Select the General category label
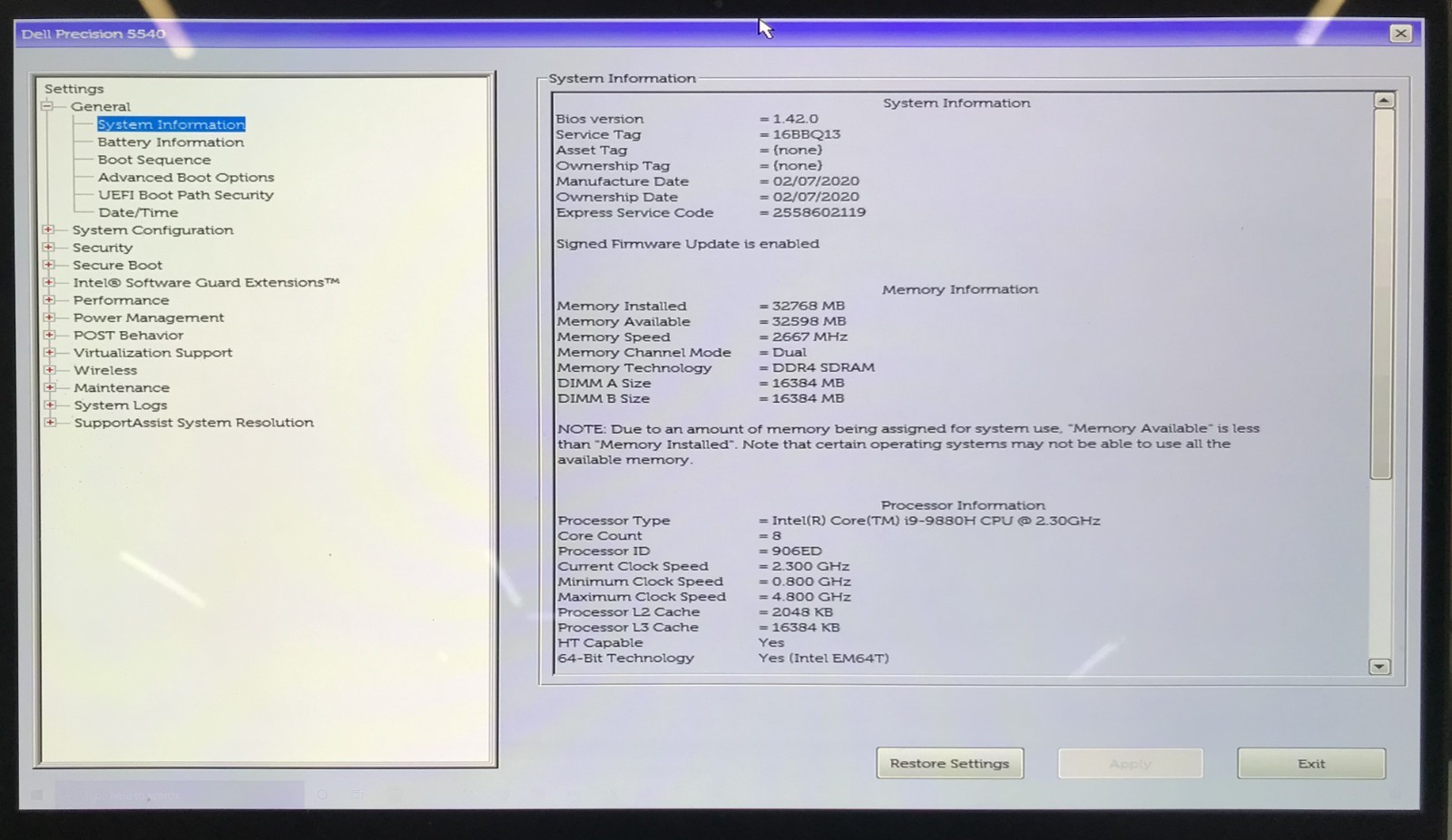Viewport: 1452px width, 840px height. pos(101,106)
